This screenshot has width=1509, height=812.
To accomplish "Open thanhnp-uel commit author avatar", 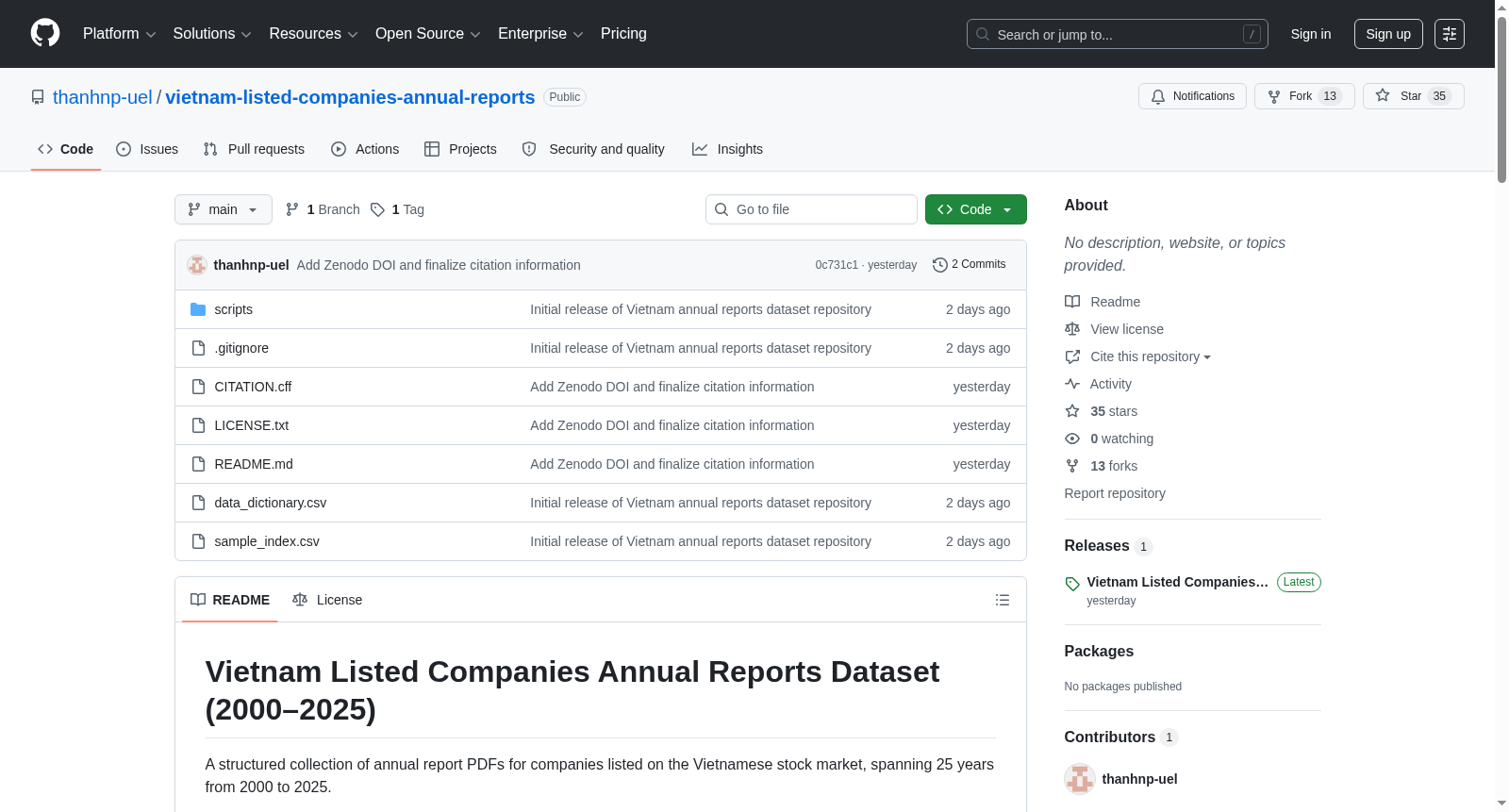I will pyautogui.click(x=197, y=265).
